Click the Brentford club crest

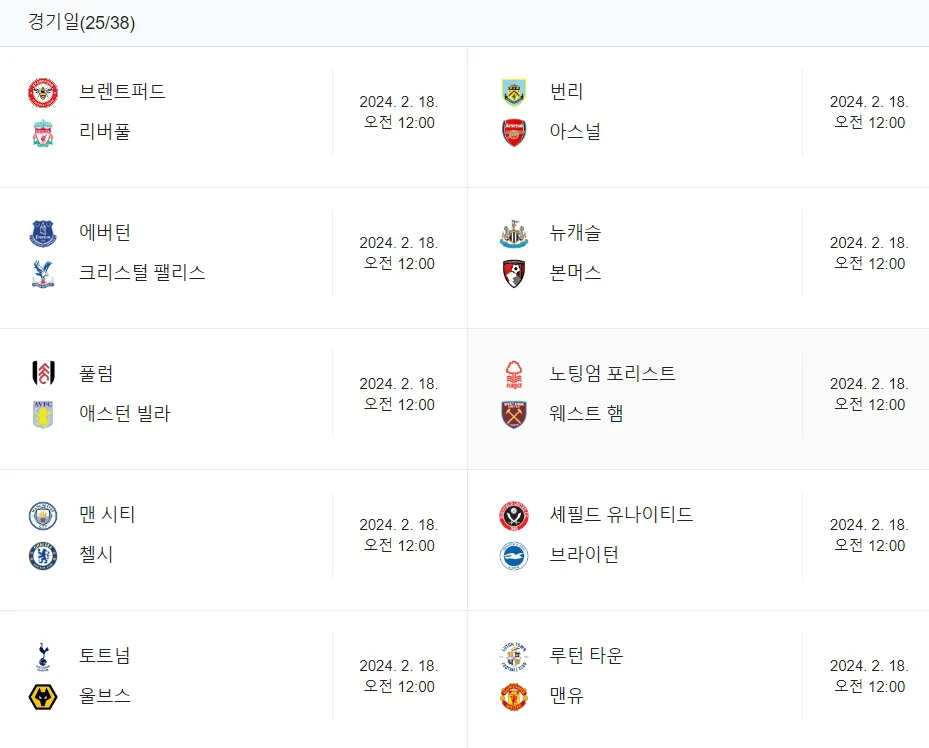pyautogui.click(x=43, y=92)
